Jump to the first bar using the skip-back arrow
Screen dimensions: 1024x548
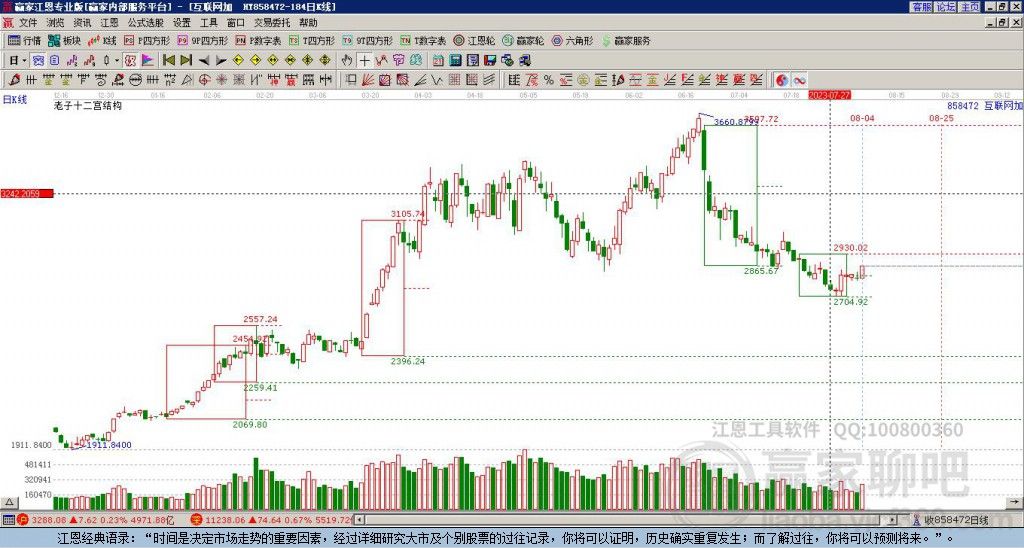[168, 60]
